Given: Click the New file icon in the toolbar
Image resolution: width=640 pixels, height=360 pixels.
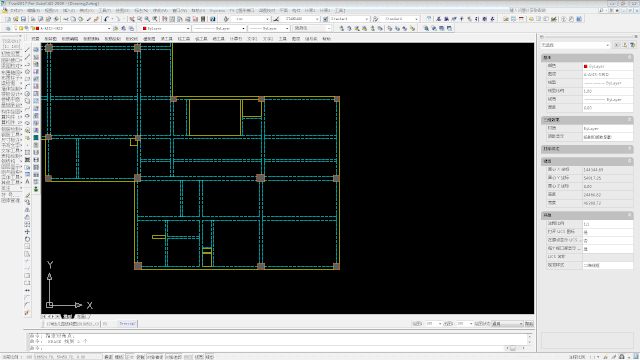Looking at the screenshot, I should coord(8,19).
